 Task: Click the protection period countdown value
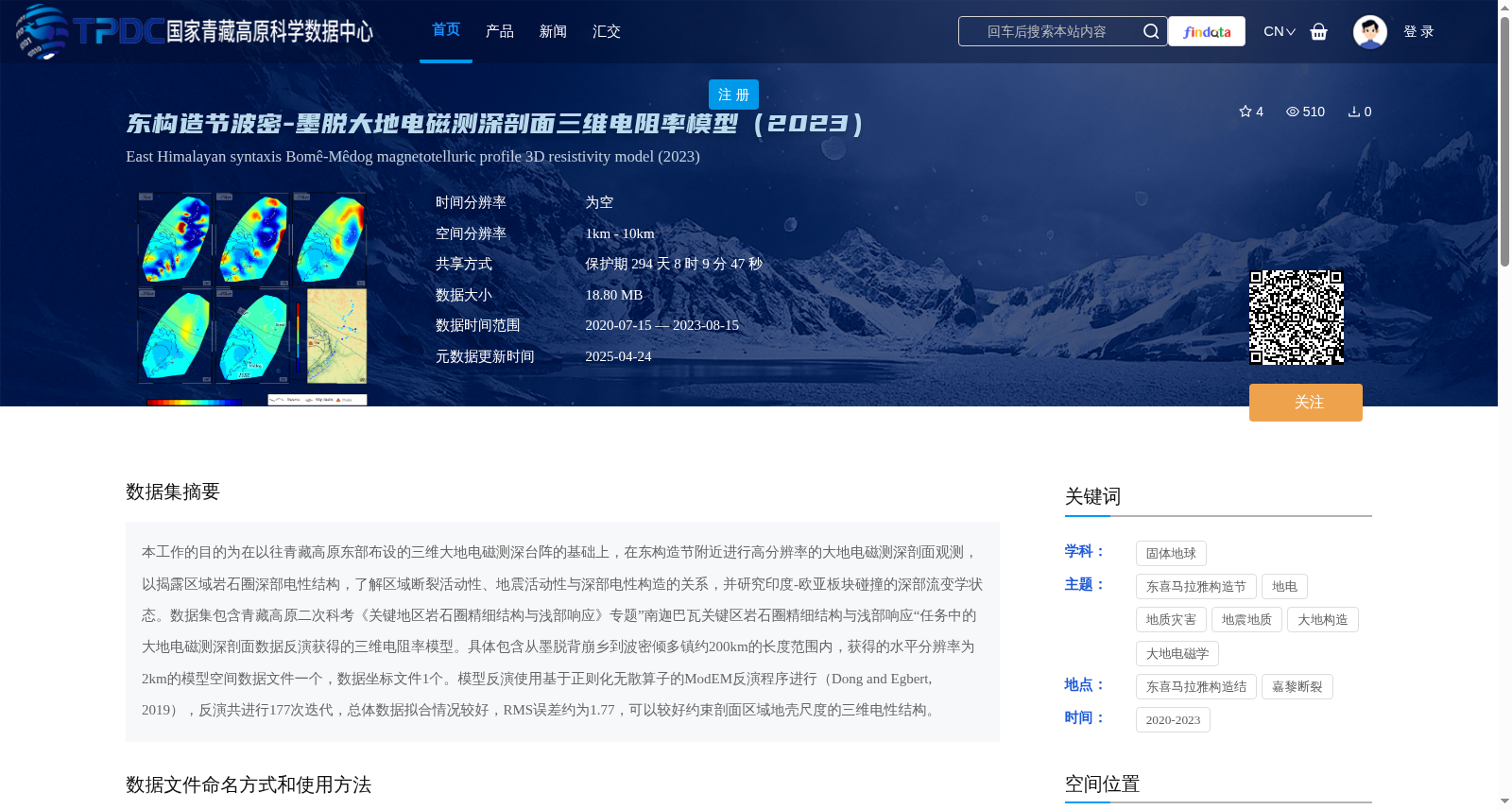[x=674, y=264]
